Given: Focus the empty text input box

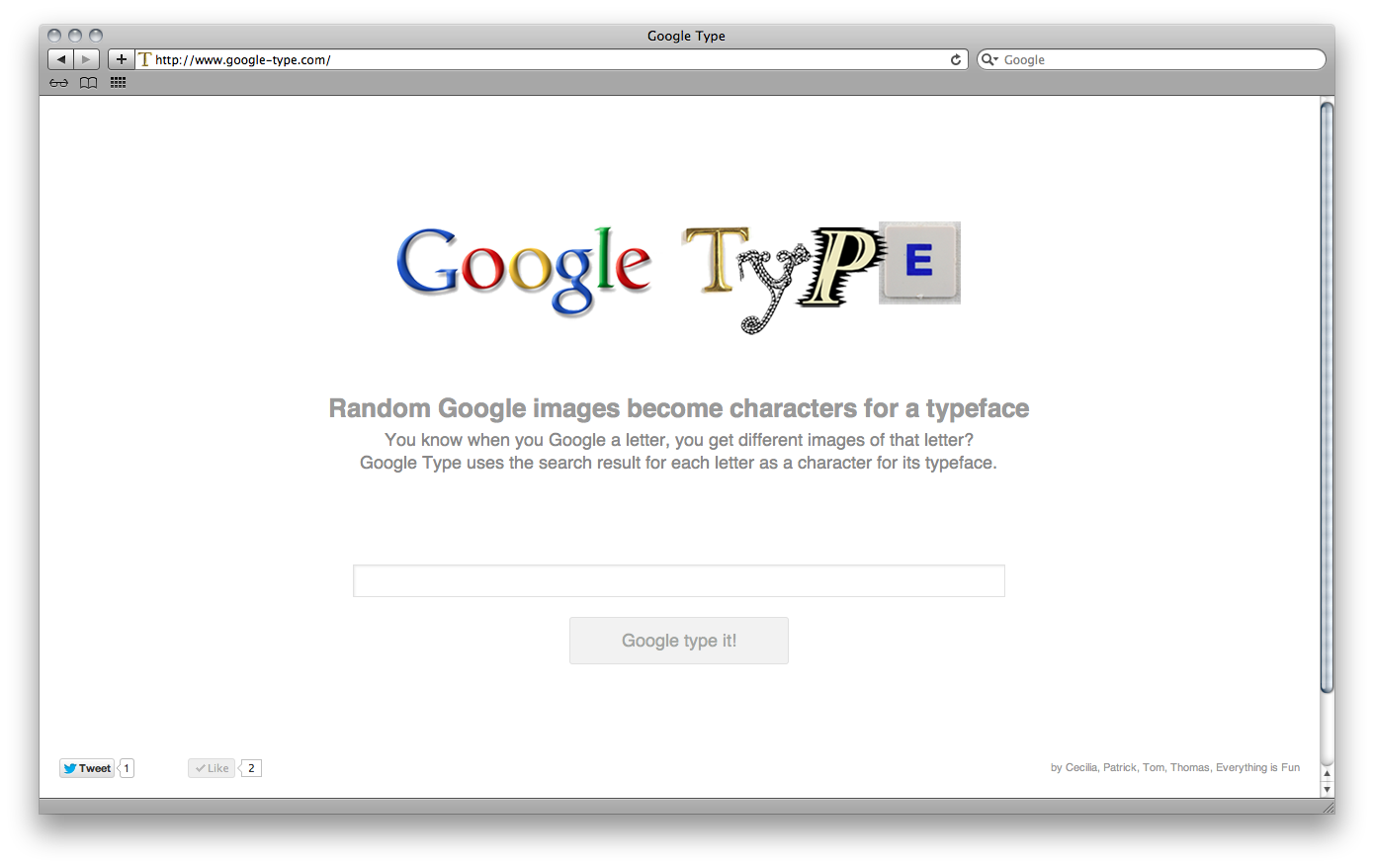Looking at the screenshot, I should (679, 580).
